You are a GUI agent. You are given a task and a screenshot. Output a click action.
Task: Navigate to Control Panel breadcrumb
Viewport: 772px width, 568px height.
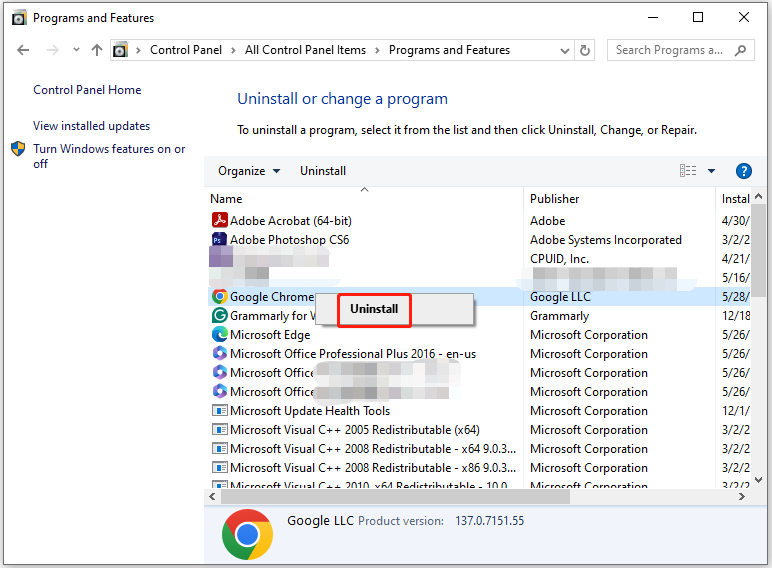click(186, 50)
